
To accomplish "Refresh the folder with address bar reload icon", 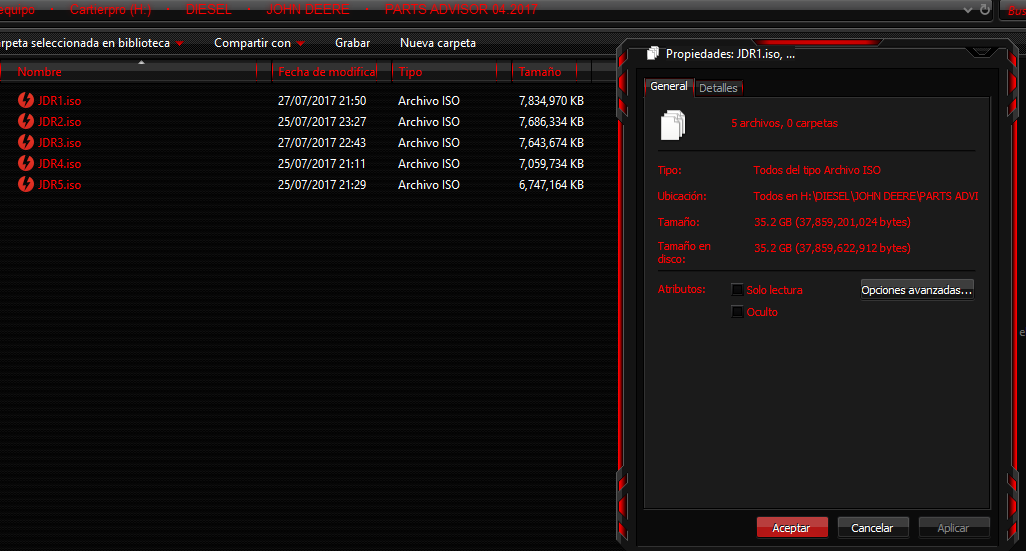I will pyautogui.click(x=984, y=10).
